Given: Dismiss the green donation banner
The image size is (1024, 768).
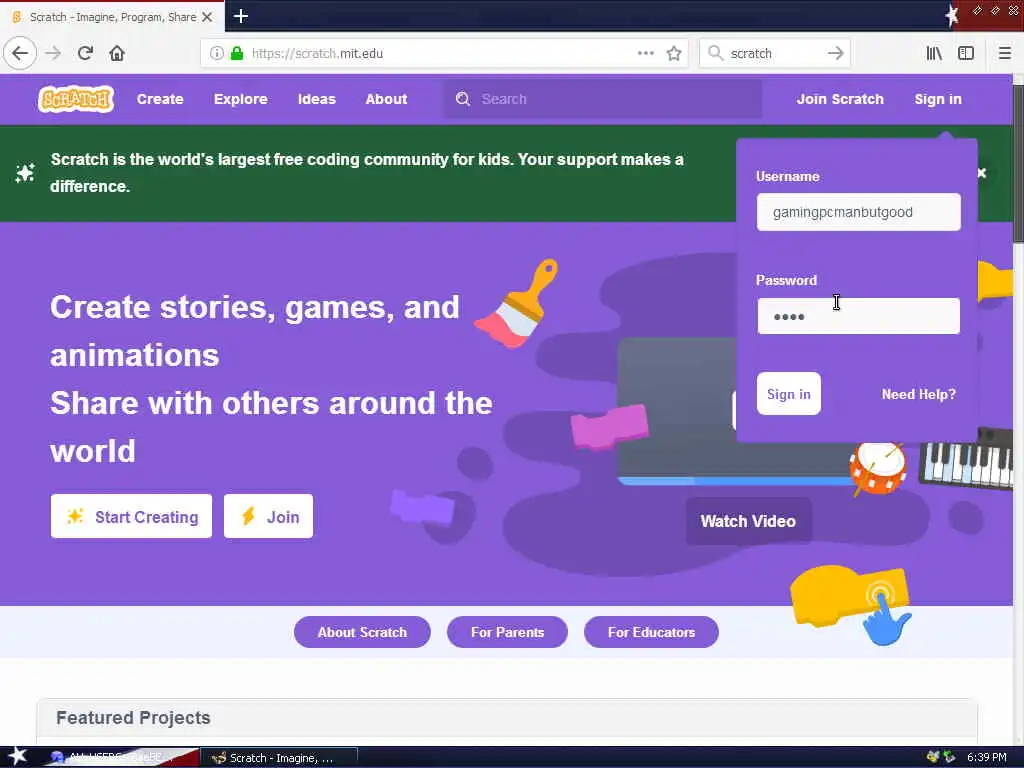Looking at the screenshot, I should (981, 173).
